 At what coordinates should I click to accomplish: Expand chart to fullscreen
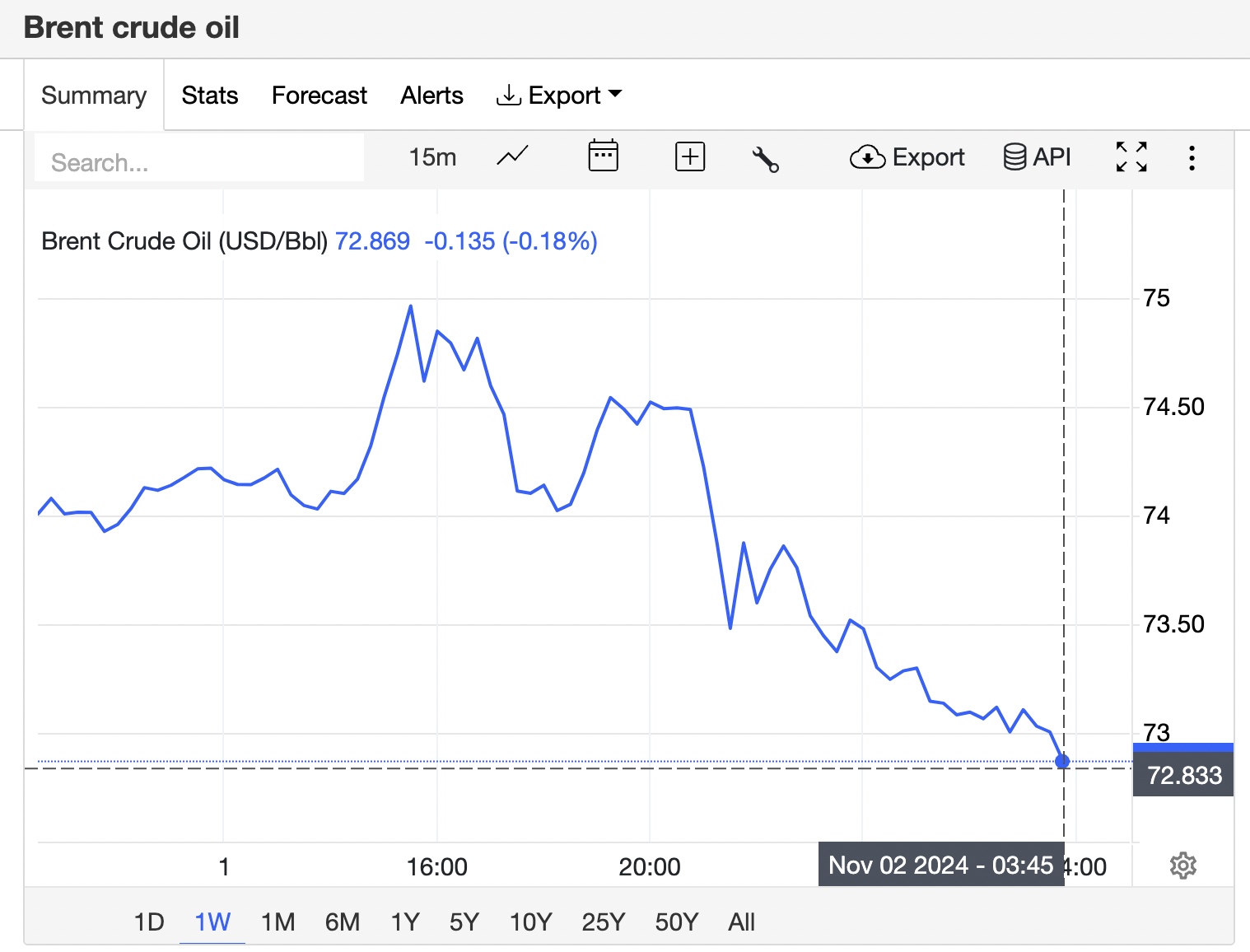(x=1131, y=156)
